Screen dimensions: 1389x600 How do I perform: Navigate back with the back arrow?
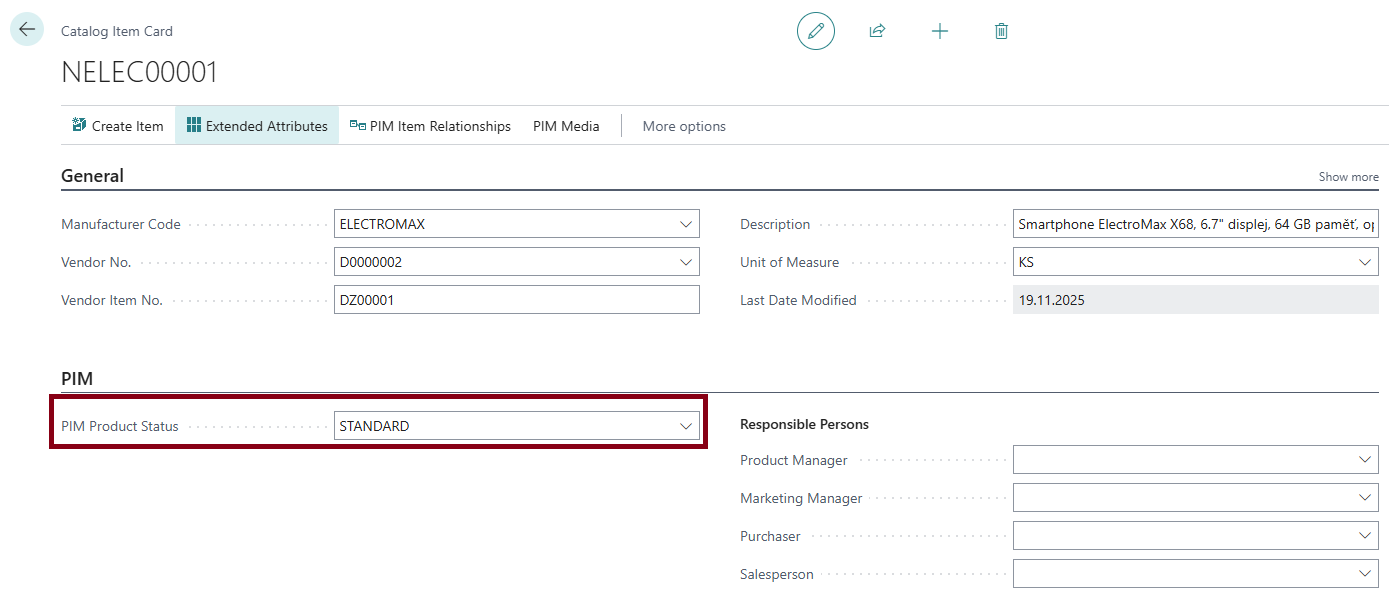tap(26, 29)
